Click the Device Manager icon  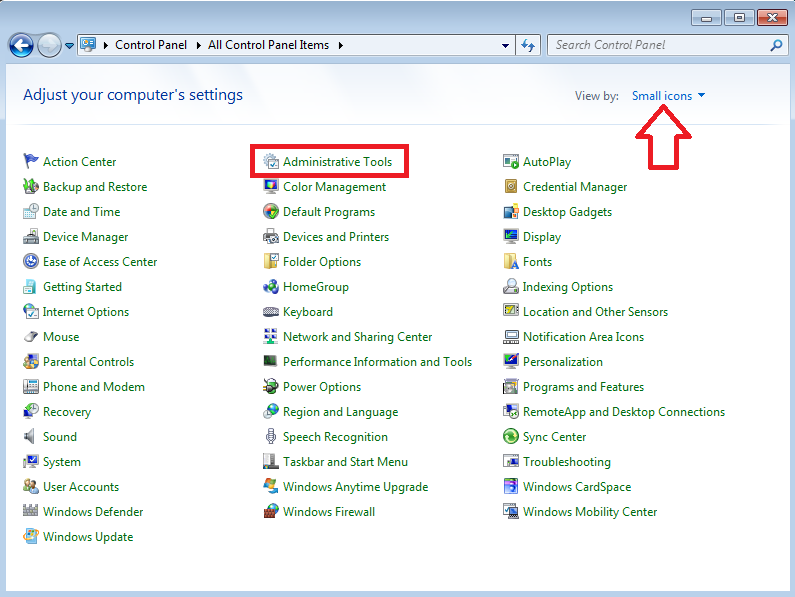(31, 236)
